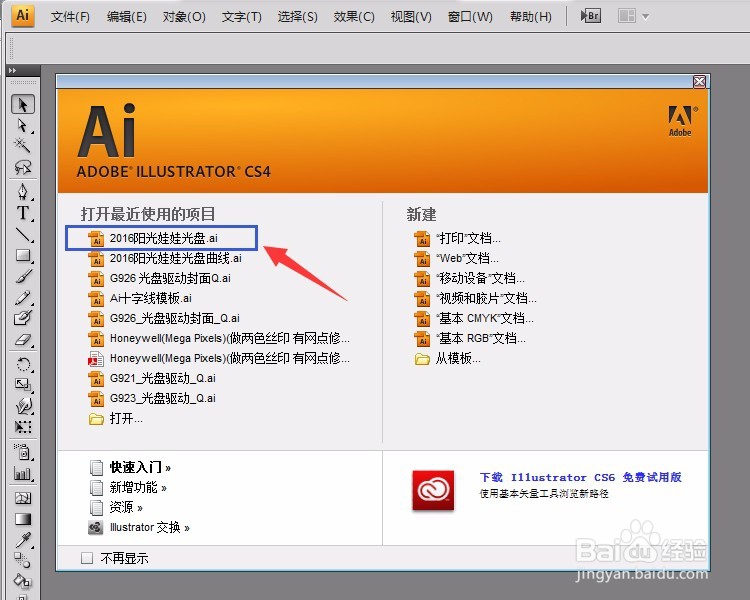This screenshot has width=750, height=600.
Task: Open the workspace switcher dropdown arrow
Action: (x=646, y=17)
